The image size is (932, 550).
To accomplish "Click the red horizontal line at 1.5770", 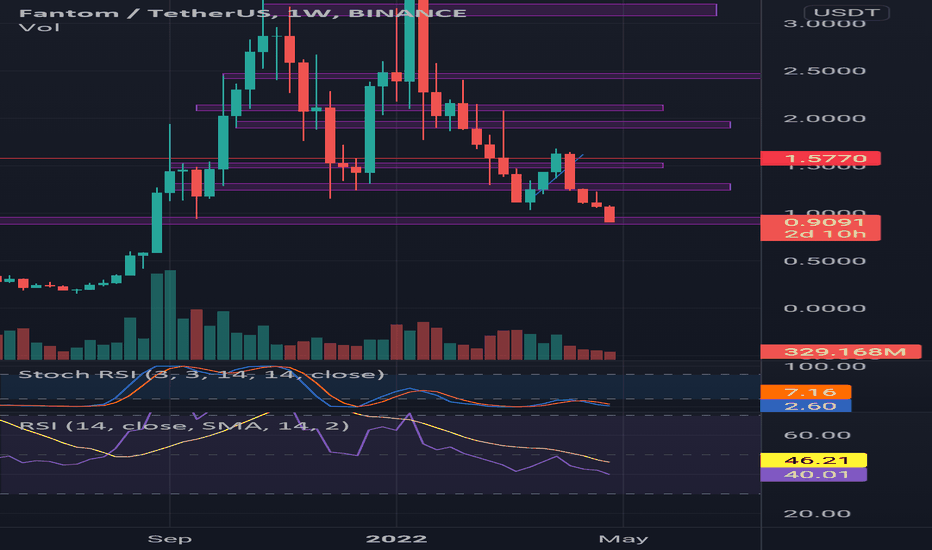I will (x=380, y=159).
